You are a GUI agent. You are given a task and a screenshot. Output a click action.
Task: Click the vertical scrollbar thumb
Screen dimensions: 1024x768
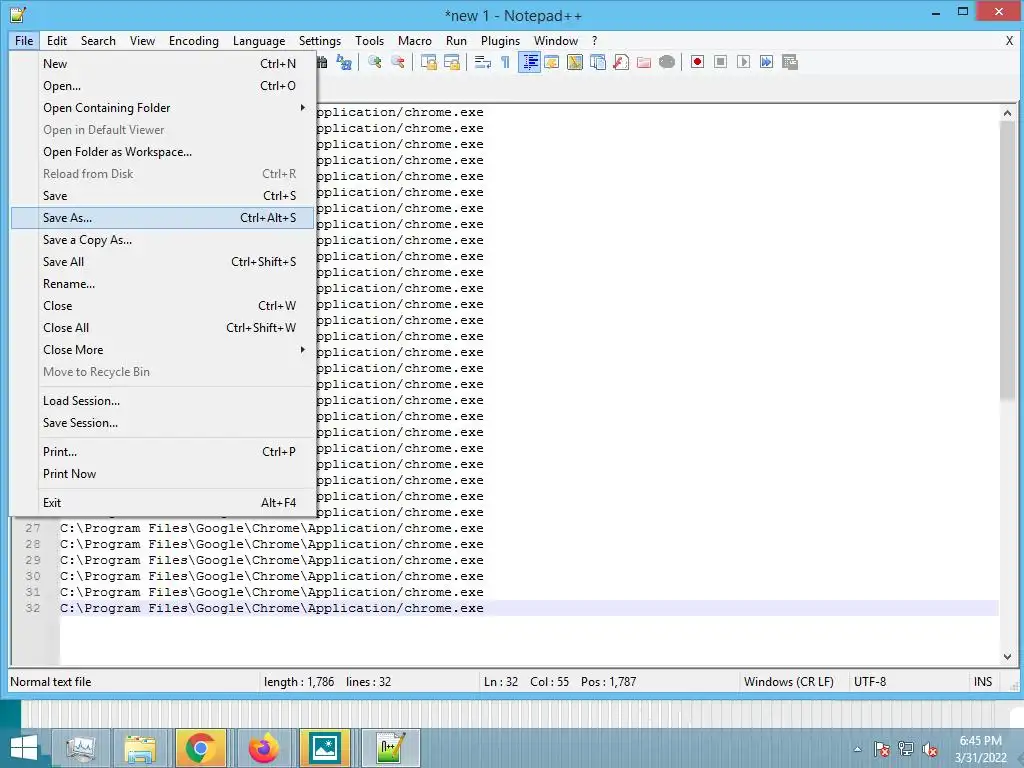pos(1007,260)
